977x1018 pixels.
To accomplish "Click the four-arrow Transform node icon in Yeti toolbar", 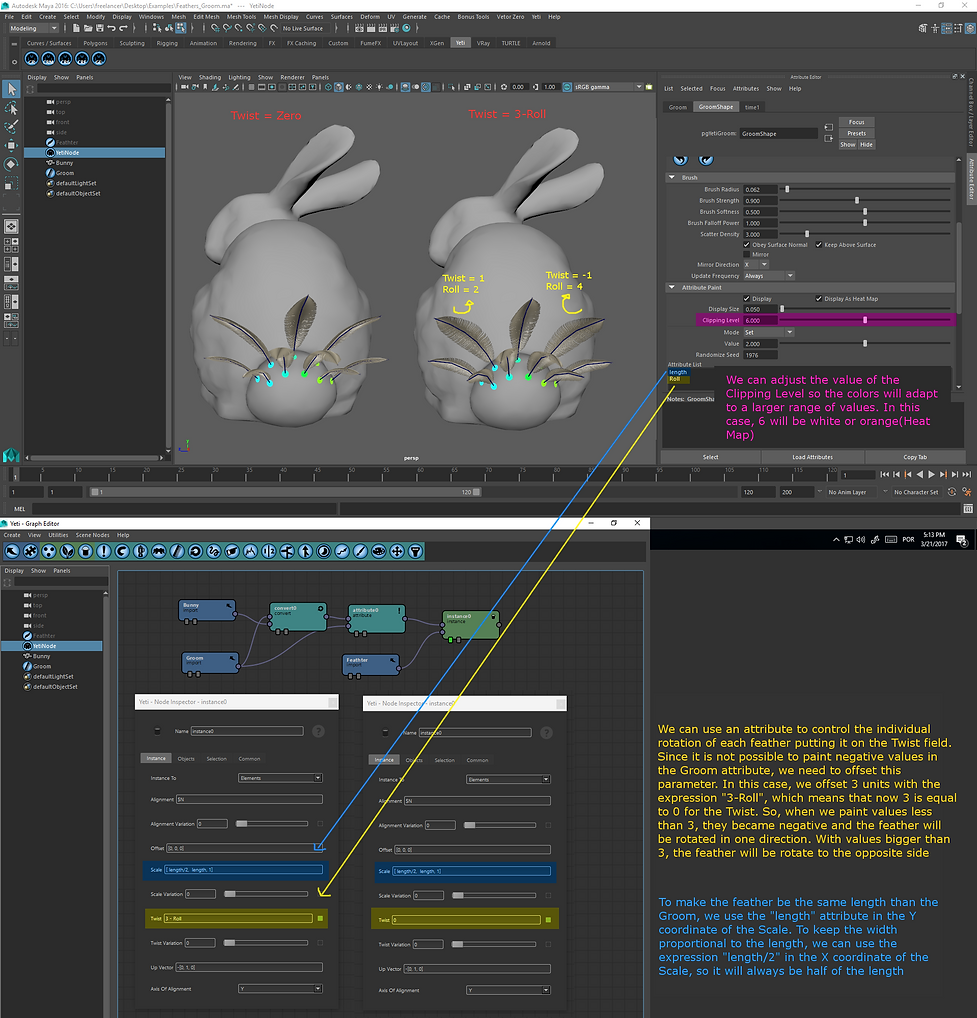I will tap(397, 551).
